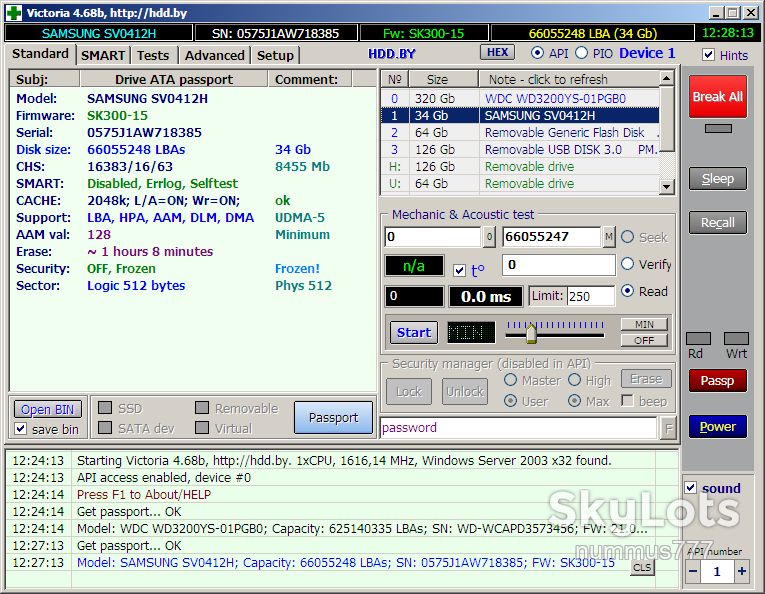Image resolution: width=765 pixels, height=594 pixels.
Task: Click the small '0' start LBA reset button
Action: point(489,237)
